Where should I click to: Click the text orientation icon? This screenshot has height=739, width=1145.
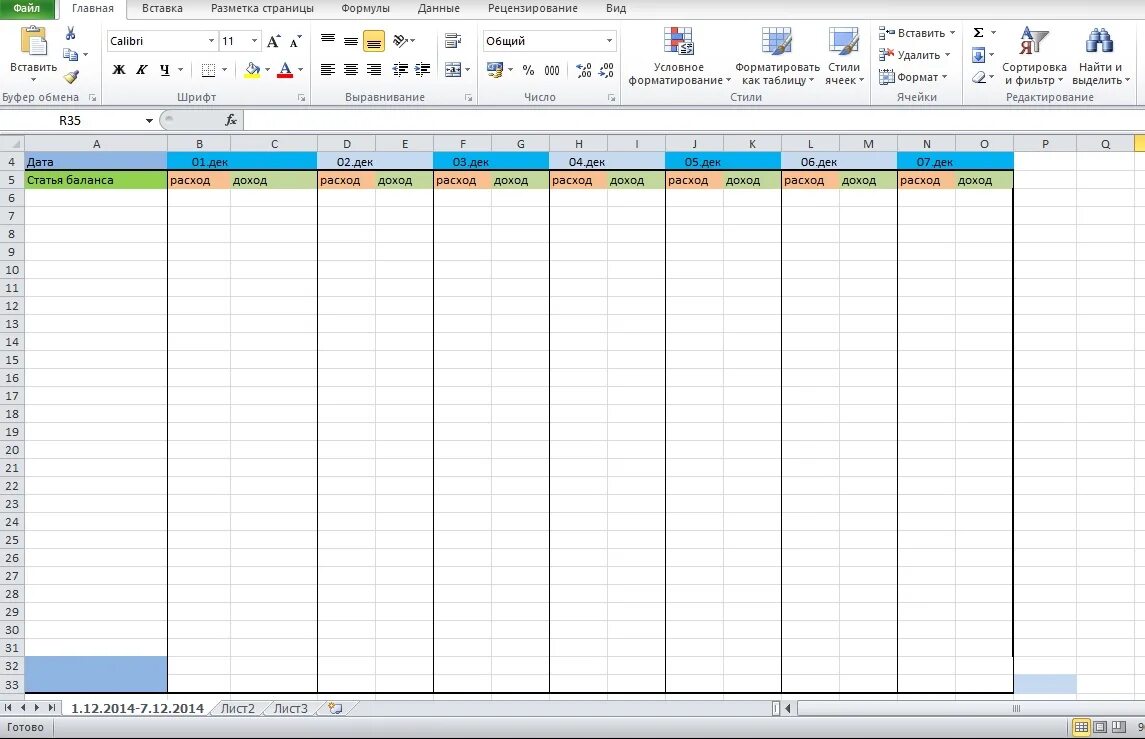point(400,41)
